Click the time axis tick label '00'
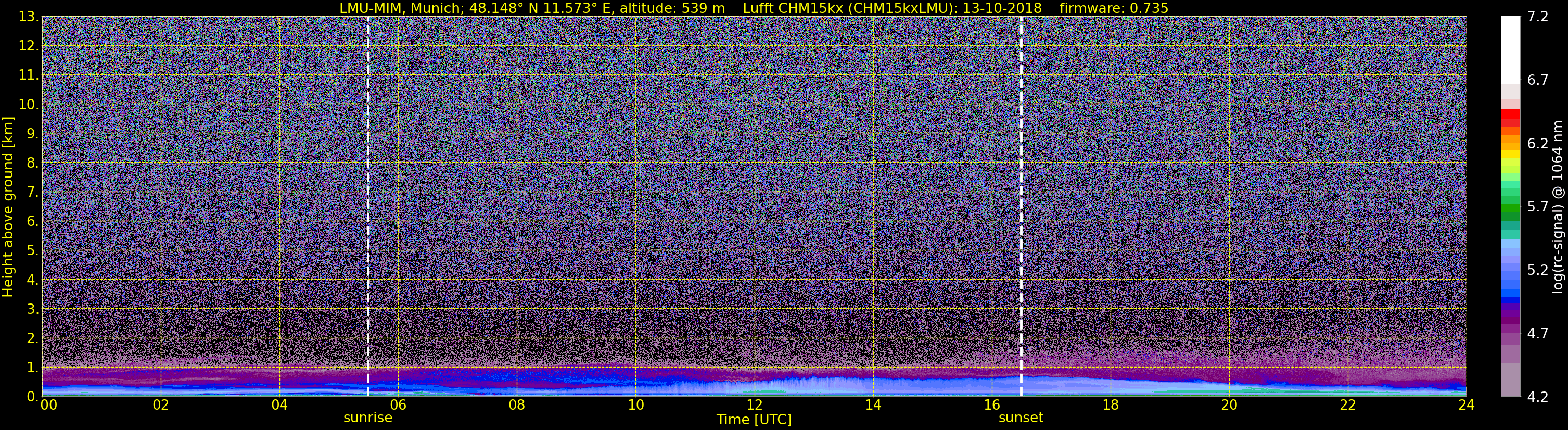Screen dimensions: 1568x430 click(49, 405)
